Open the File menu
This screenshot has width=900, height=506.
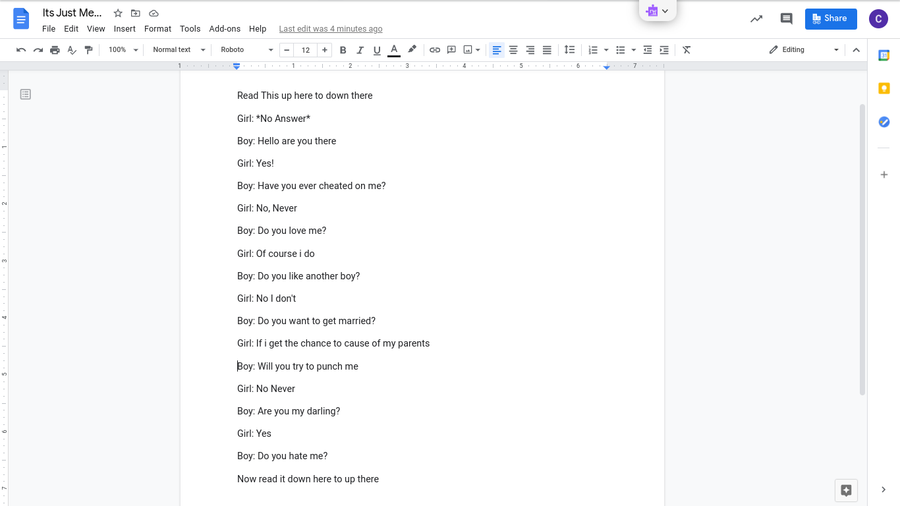point(49,29)
